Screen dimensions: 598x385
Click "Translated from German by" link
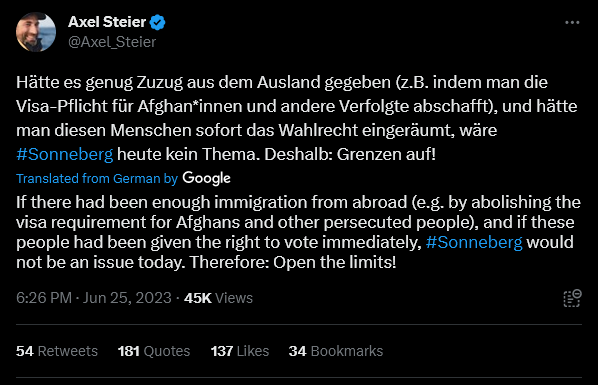[x=97, y=179]
